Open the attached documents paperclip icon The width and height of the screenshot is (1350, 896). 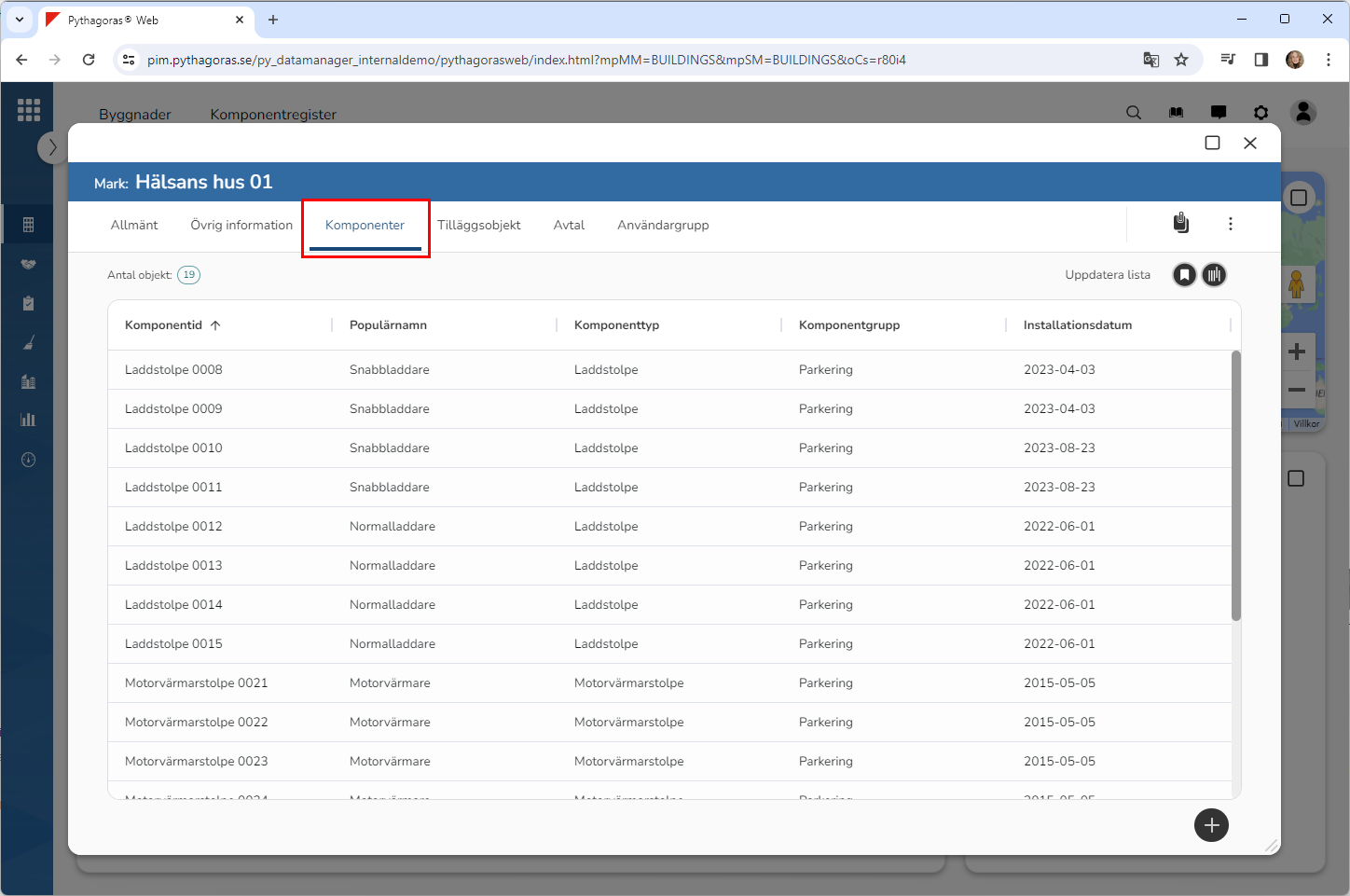click(x=1180, y=223)
